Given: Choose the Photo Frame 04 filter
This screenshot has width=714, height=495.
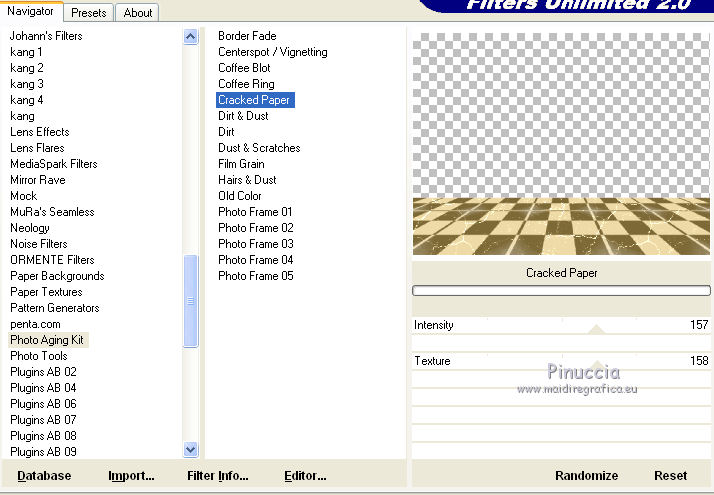Looking at the screenshot, I should (x=255, y=260).
